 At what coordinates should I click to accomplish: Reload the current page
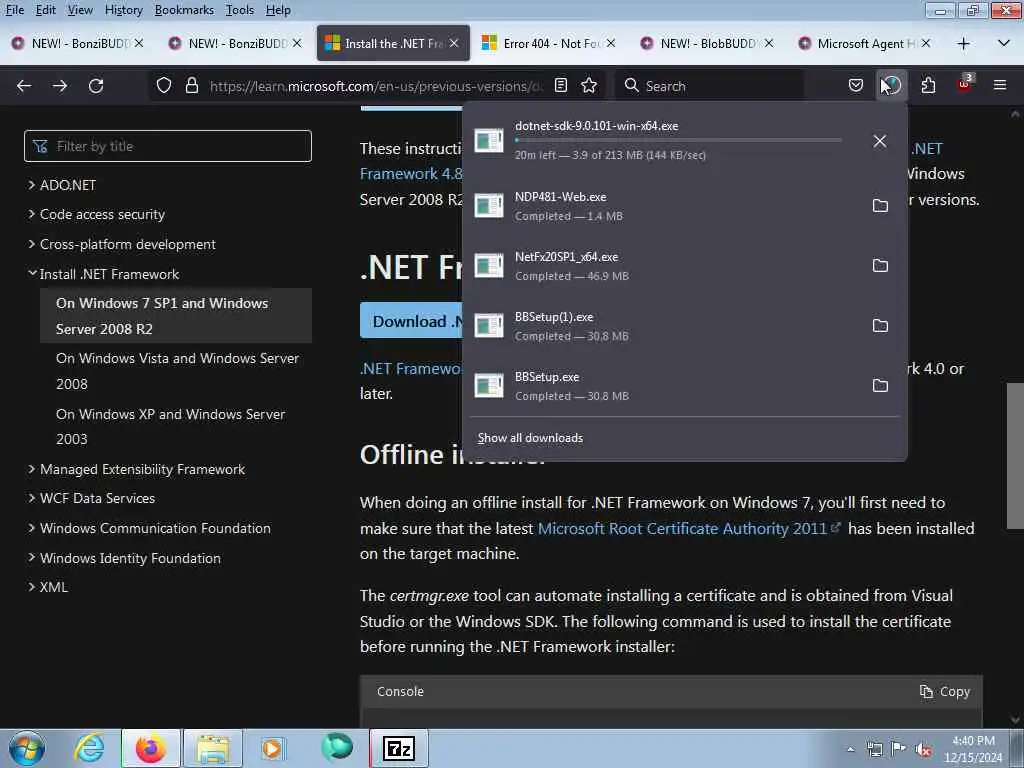96,86
